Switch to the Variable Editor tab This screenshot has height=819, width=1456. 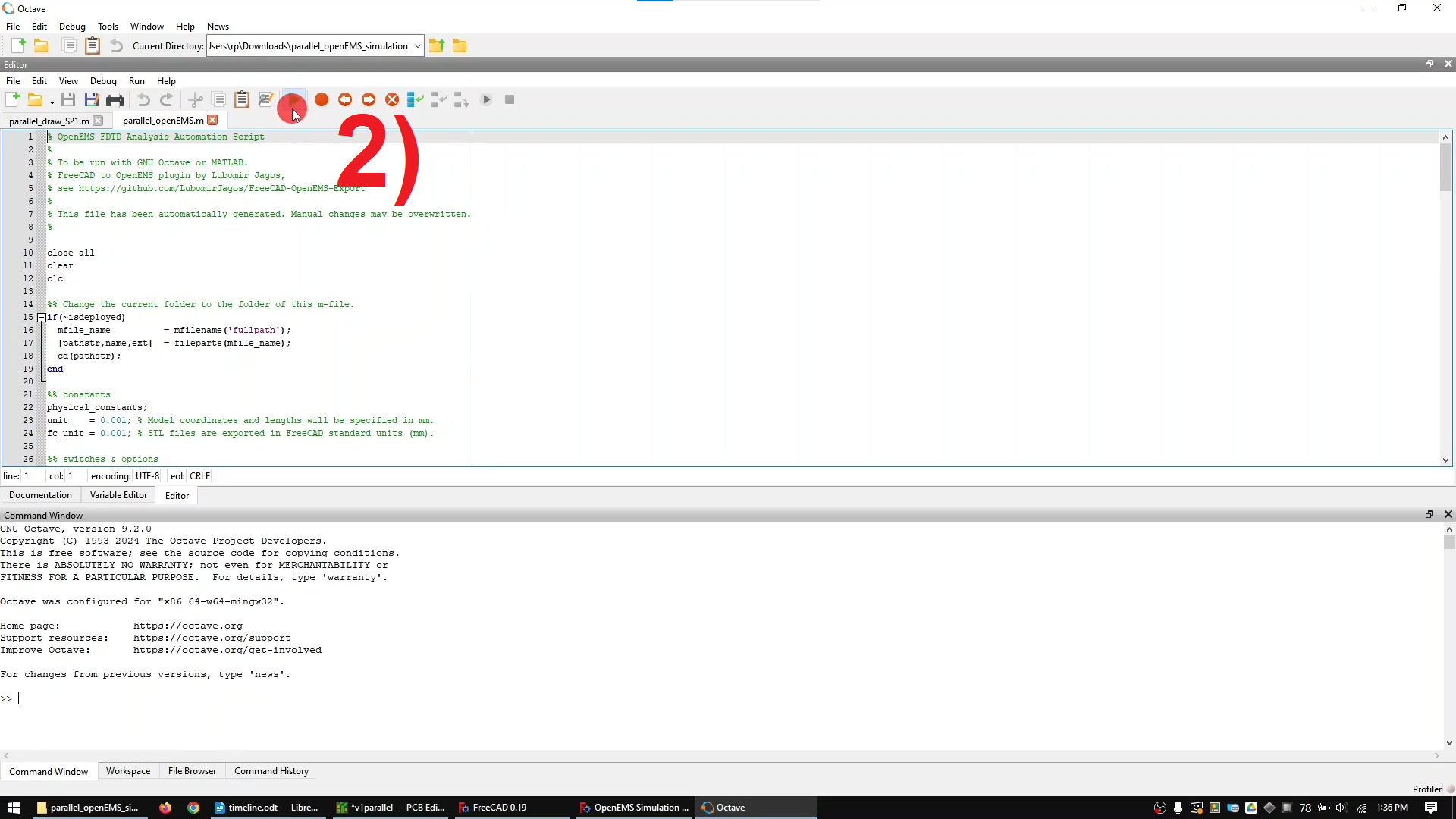click(118, 495)
